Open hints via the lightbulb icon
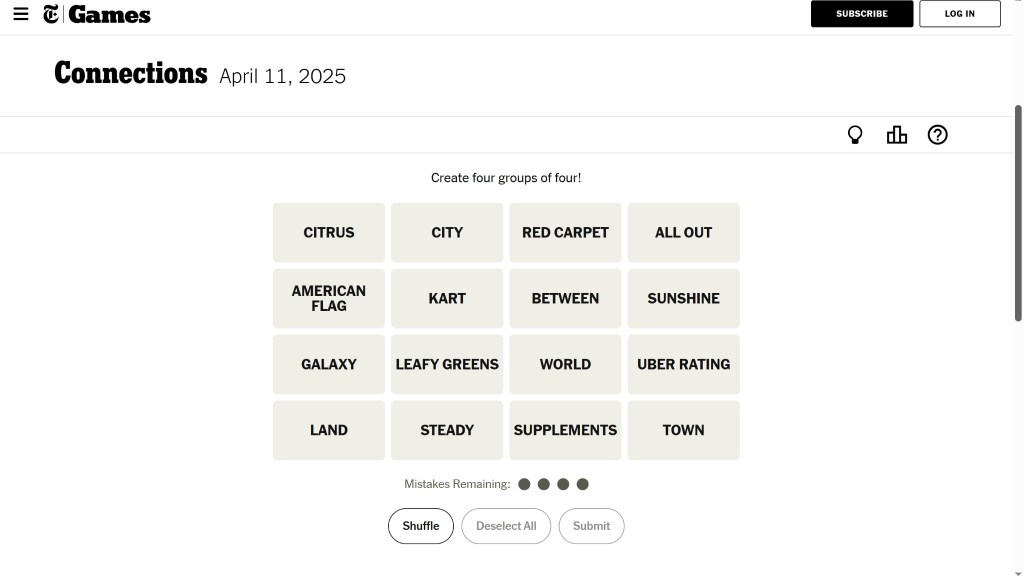 click(855, 135)
